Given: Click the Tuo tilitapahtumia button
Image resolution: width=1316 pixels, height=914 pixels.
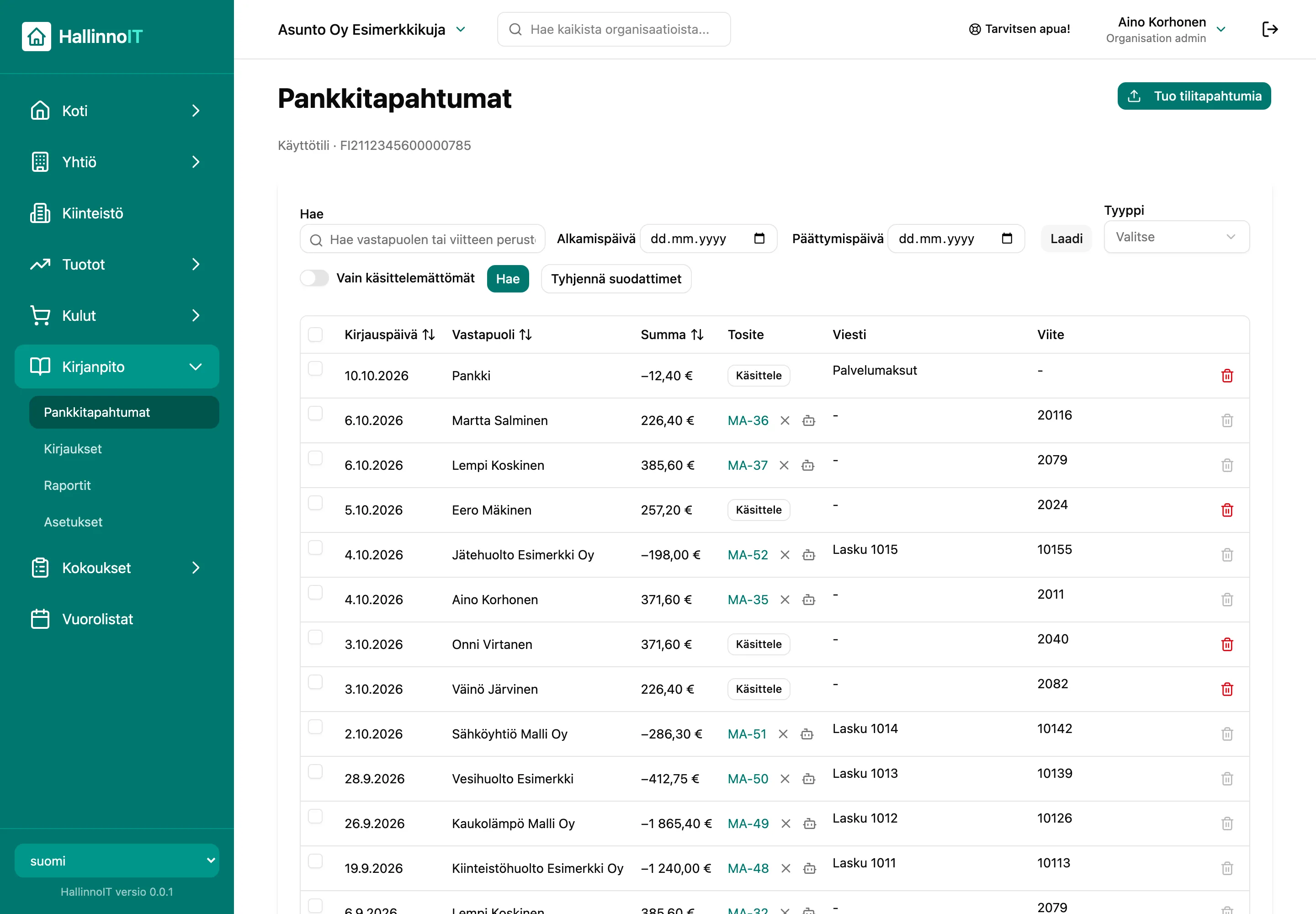Looking at the screenshot, I should [x=1194, y=96].
